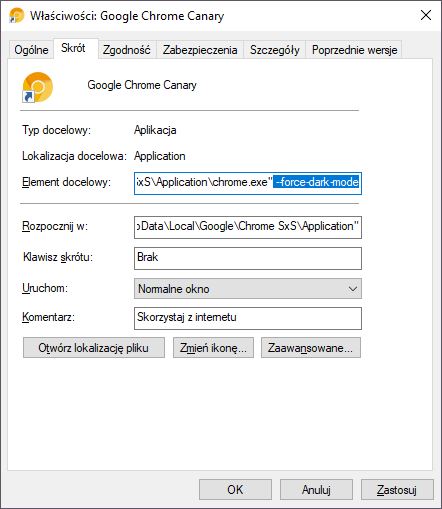This screenshot has width=442, height=509.
Task: Open the Zmień ikonę dialog
Action: pos(213,348)
